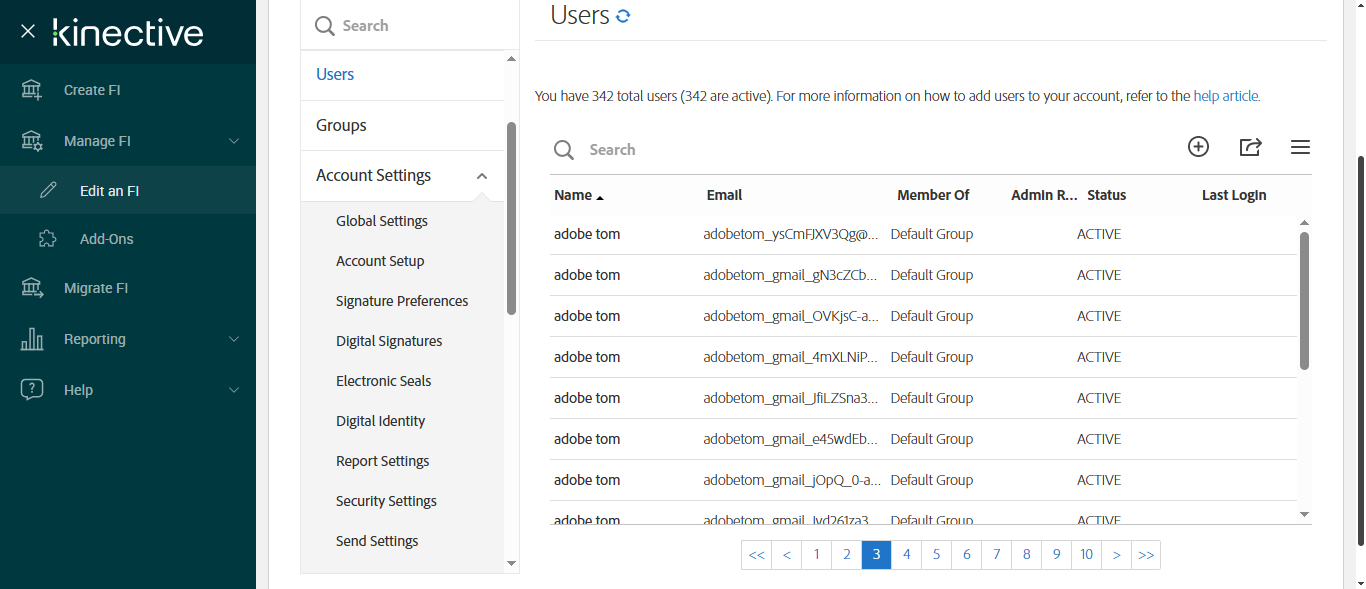Screen dimensions: 1366x589
Task: Select Security Settings in the settings list
Action: tap(386, 501)
